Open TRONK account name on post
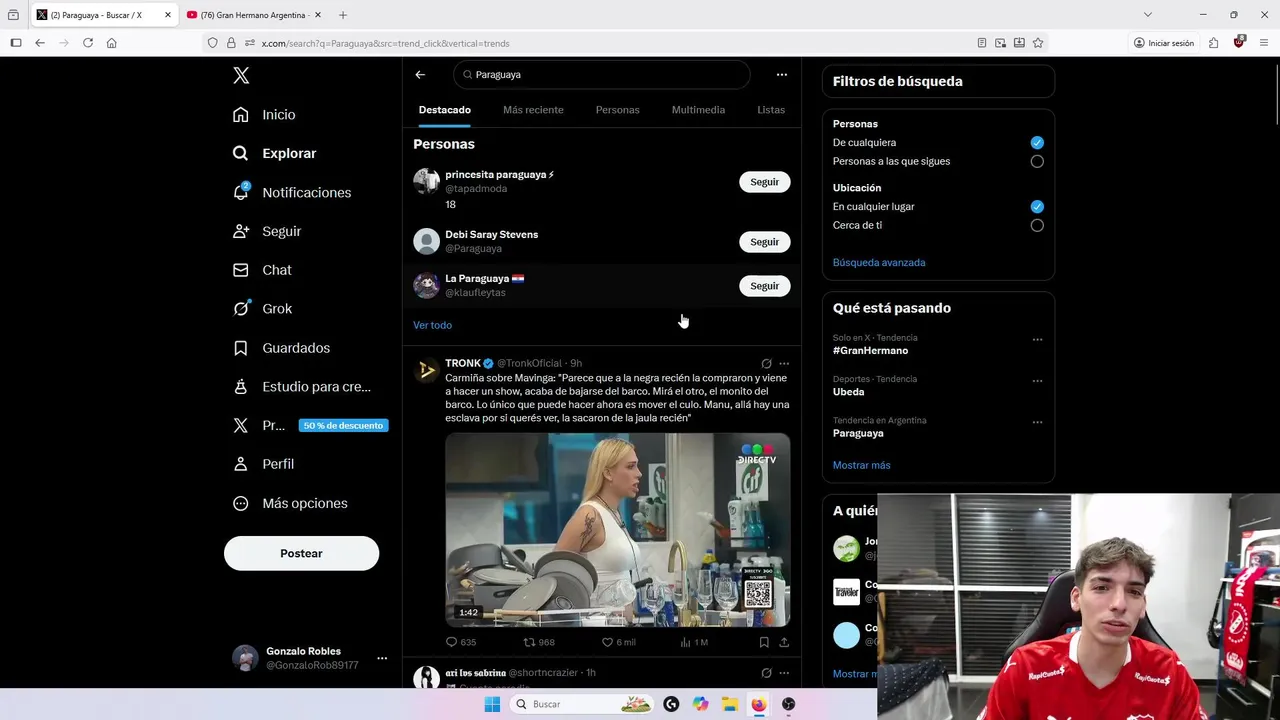Viewport: 1280px width, 720px height. (x=463, y=363)
